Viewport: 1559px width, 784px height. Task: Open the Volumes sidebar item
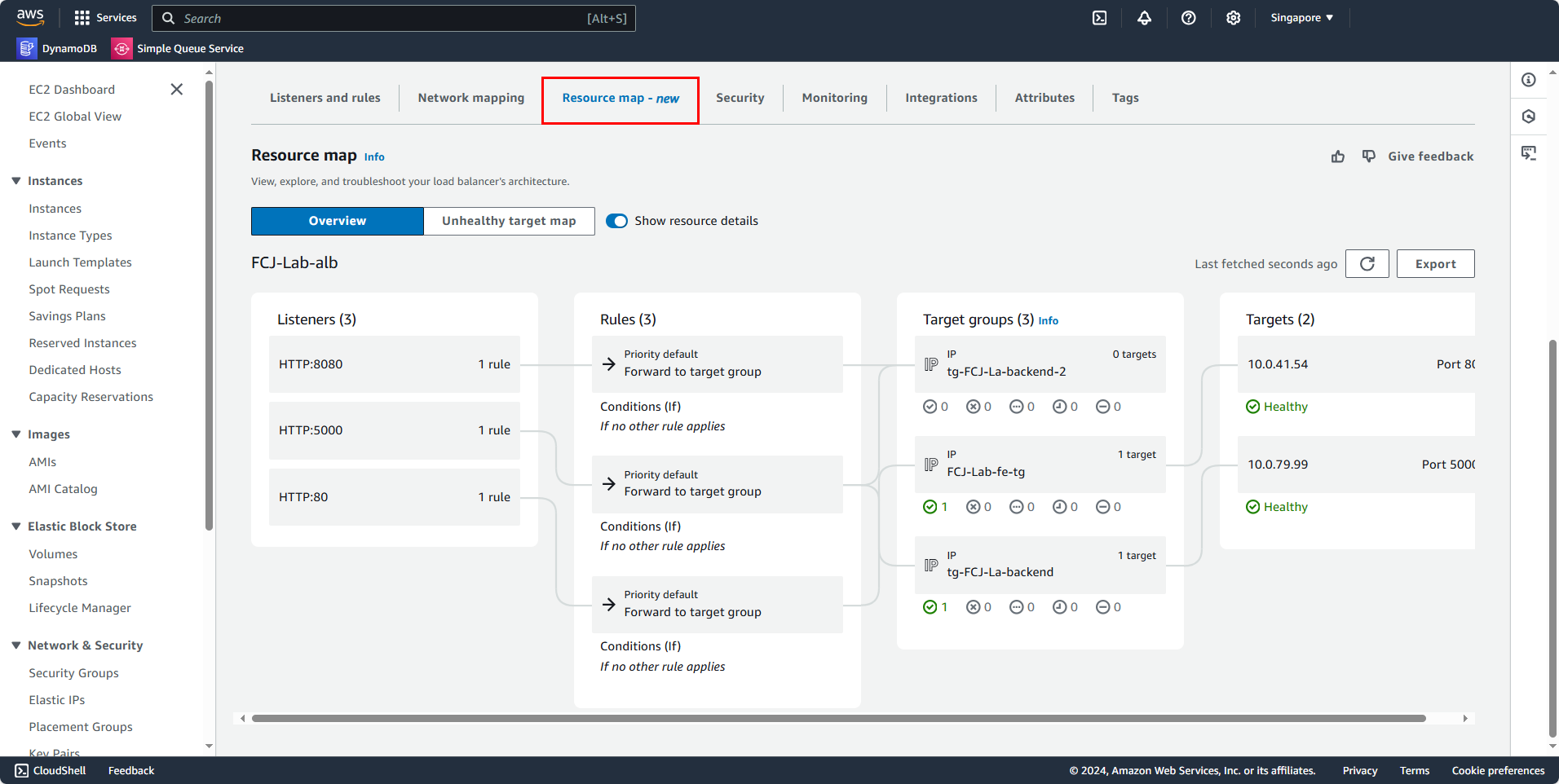(x=53, y=554)
